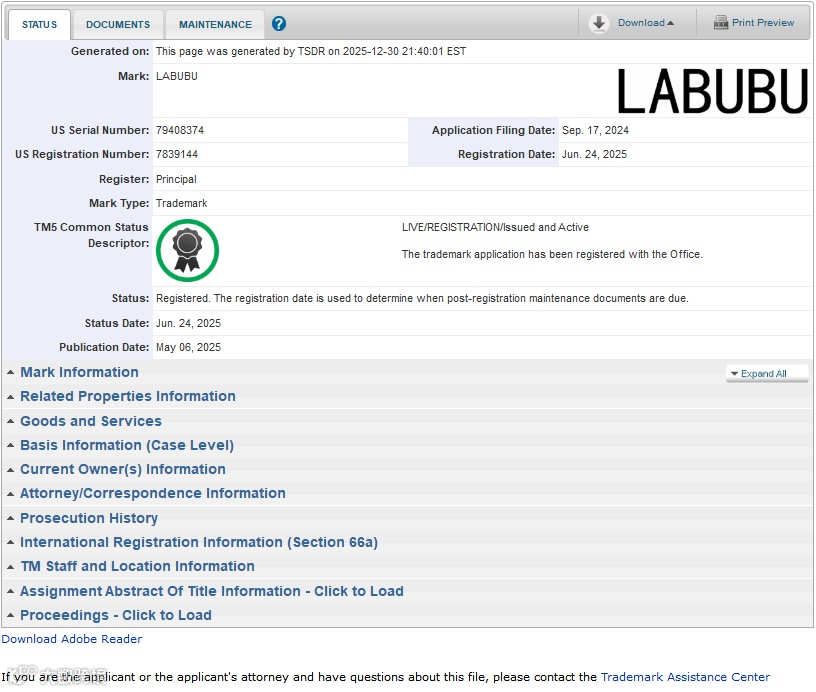Viewport: 816px width, 692px height.
Task: Expand the Goods and Services section
Action: click(x=91, y=421)
